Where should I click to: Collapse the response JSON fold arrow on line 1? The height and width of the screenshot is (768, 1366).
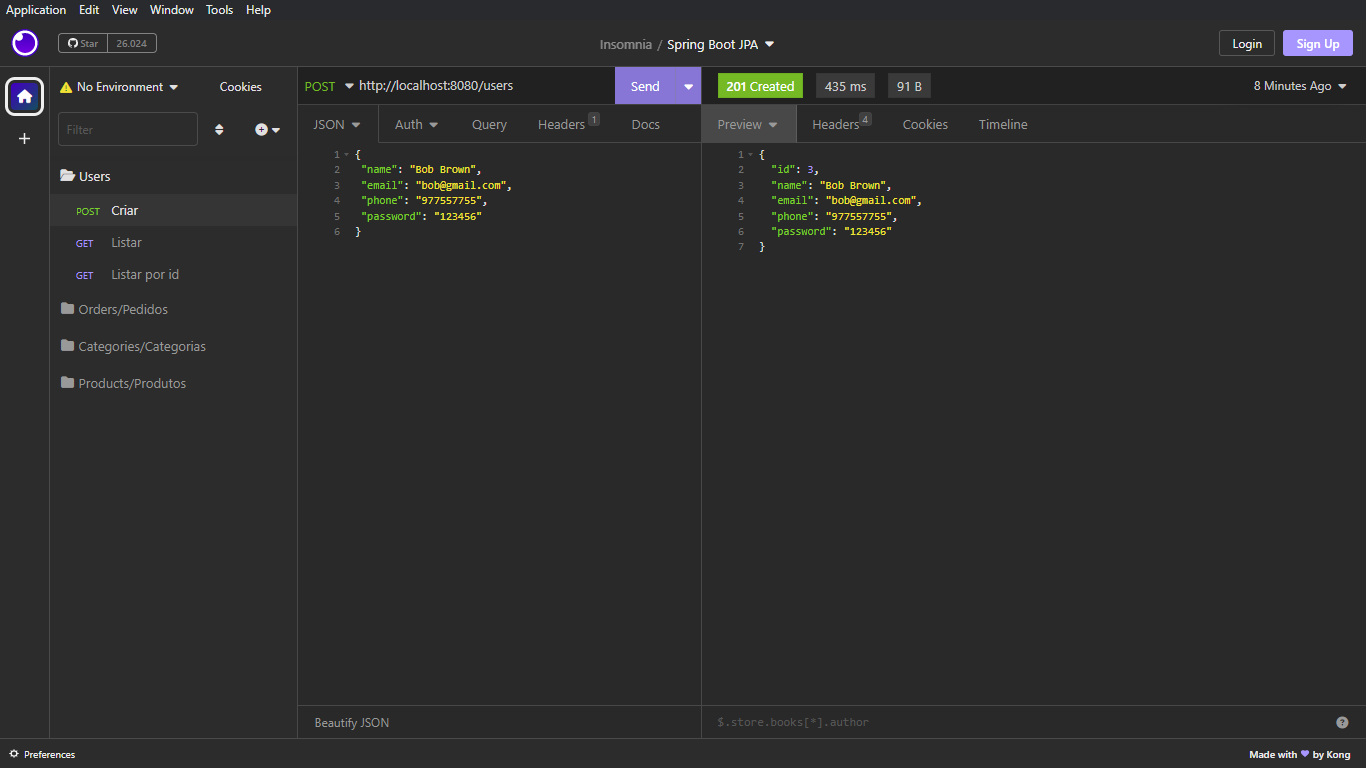coord(750,154)
